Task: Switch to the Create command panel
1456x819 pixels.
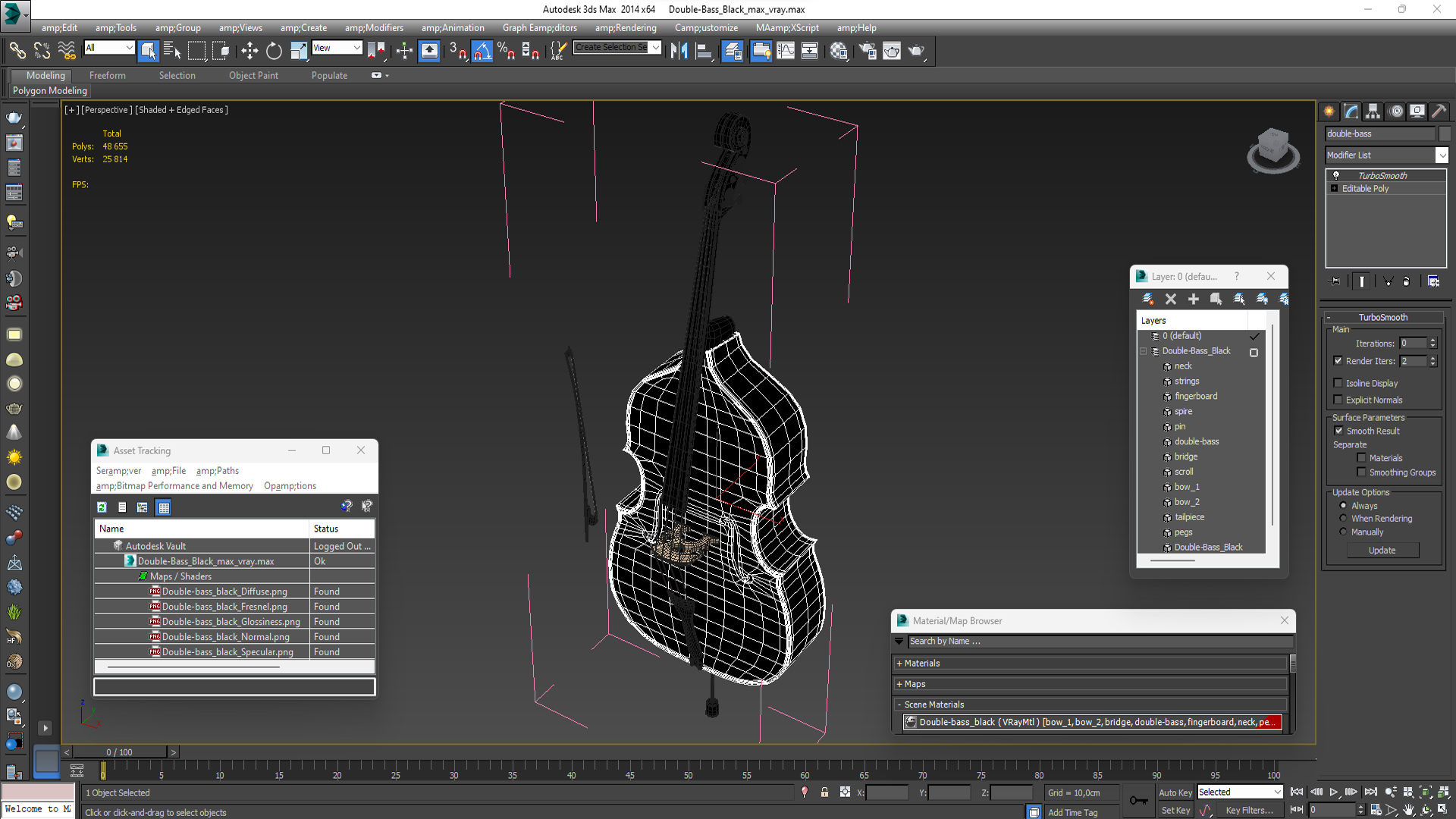Action: tap(1329, 111)
